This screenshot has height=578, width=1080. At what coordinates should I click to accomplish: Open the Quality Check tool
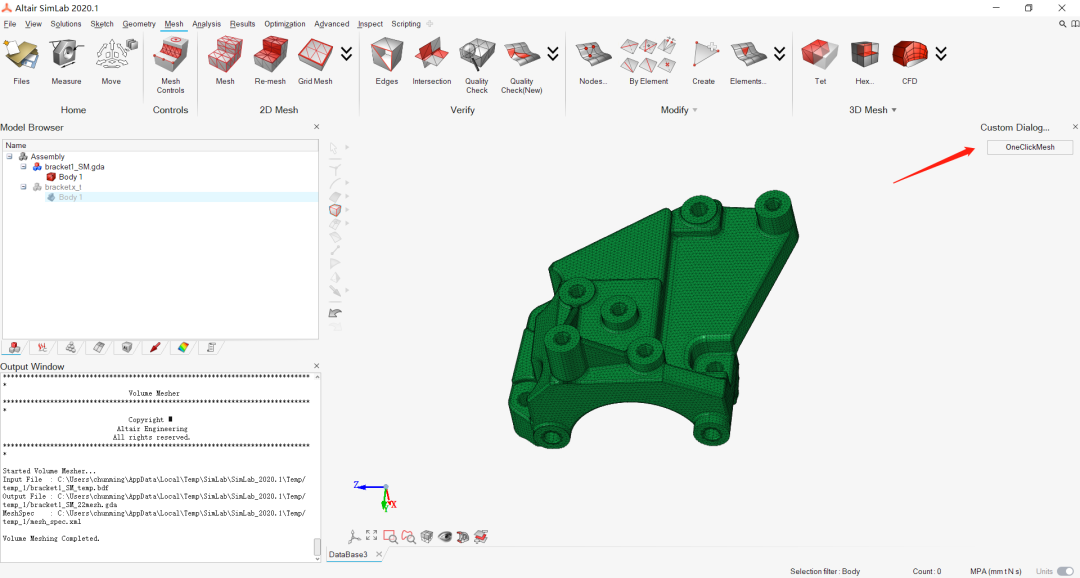coord(477,66)
